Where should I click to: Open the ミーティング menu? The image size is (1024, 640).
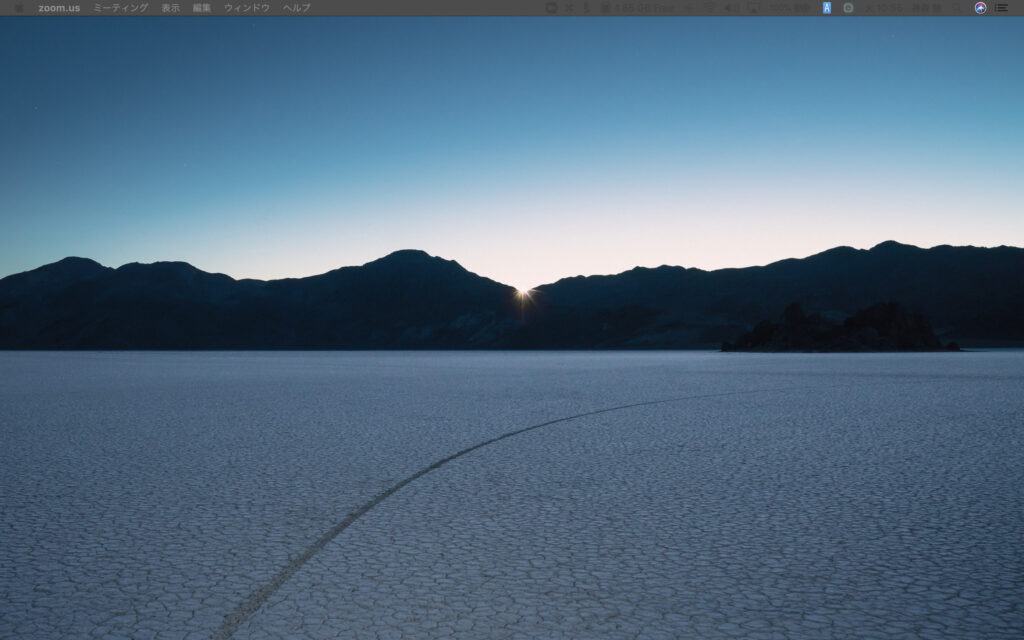point(120,8)
